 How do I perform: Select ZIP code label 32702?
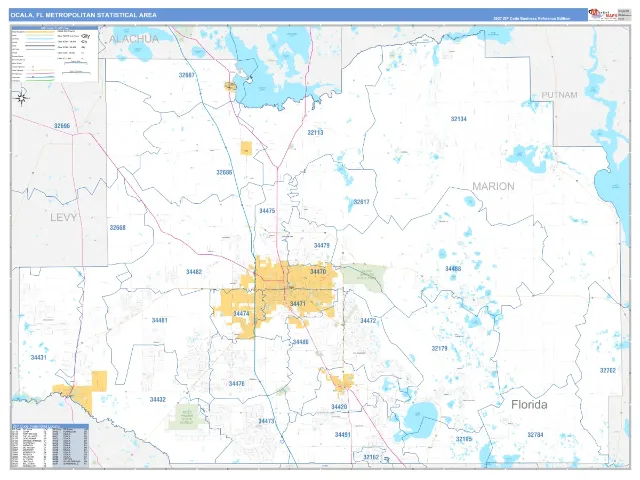[x=608, y=371]
